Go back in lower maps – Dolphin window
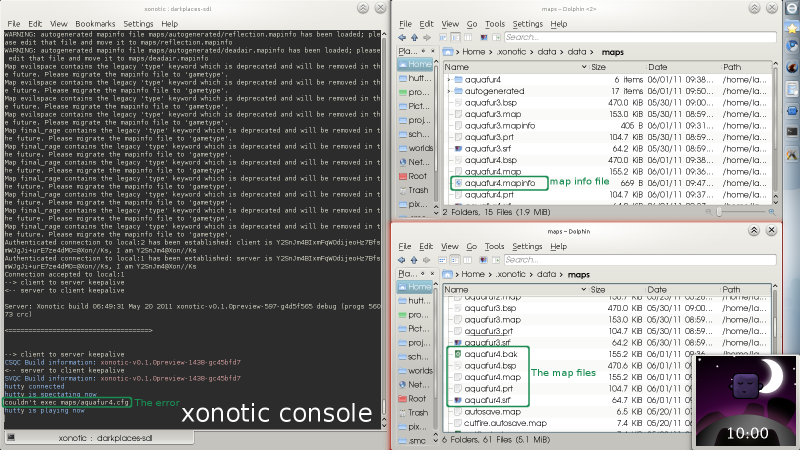Screen dimensions: 800x450 pyautogui.click(x=402, y=260)
